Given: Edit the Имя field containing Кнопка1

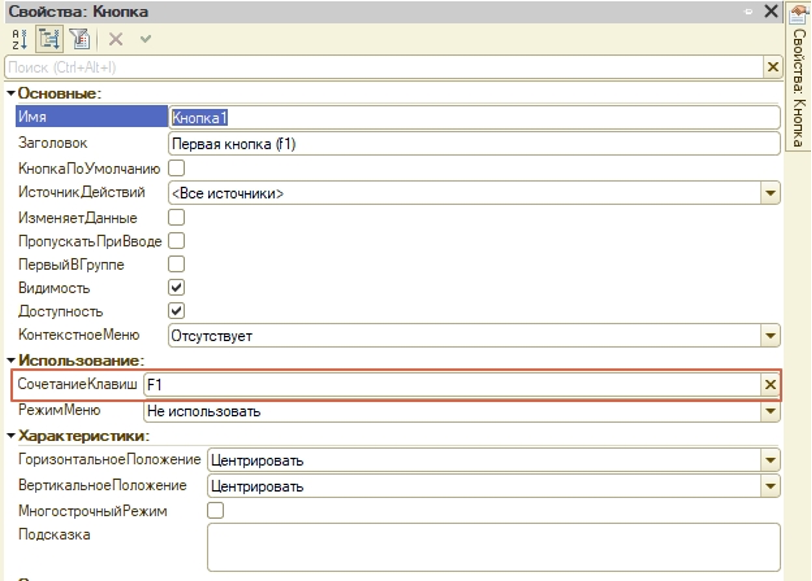Looking at the screenshot, I should pos(474,118).
